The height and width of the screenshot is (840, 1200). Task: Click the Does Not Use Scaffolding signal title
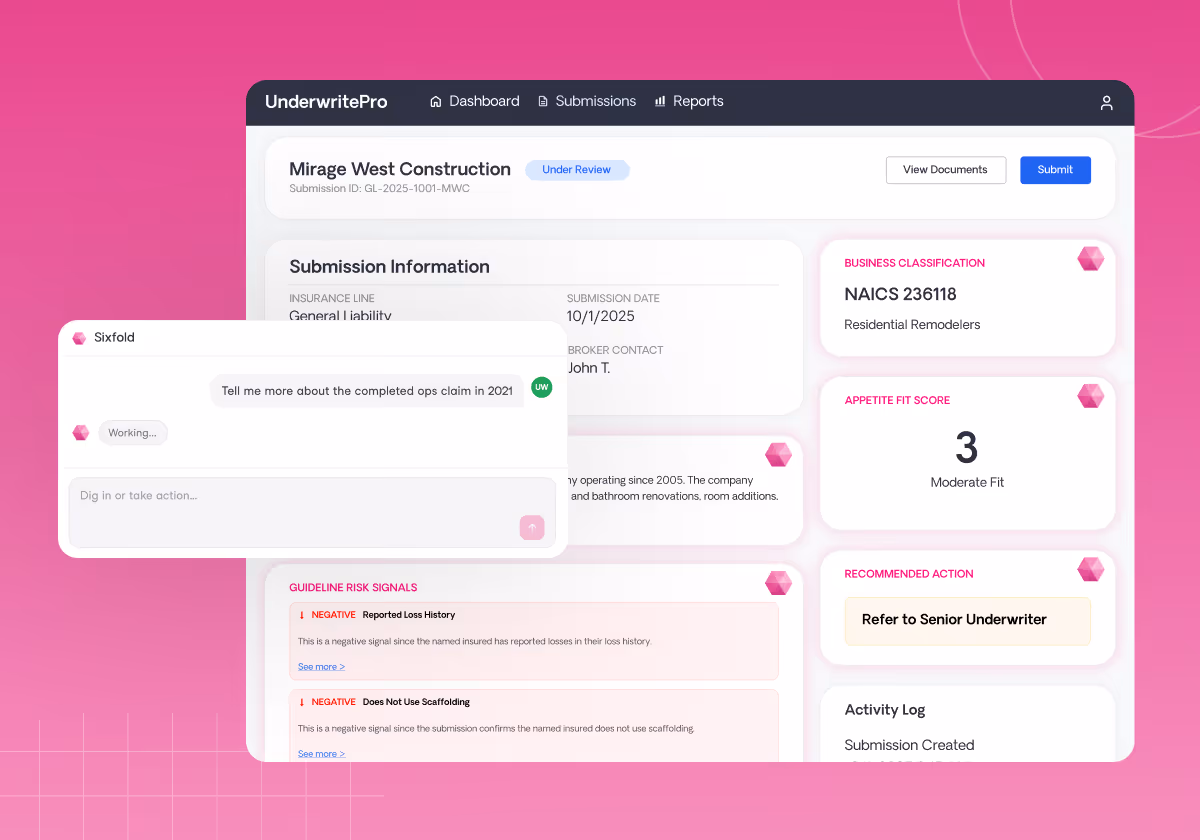(x=416, y=702)
